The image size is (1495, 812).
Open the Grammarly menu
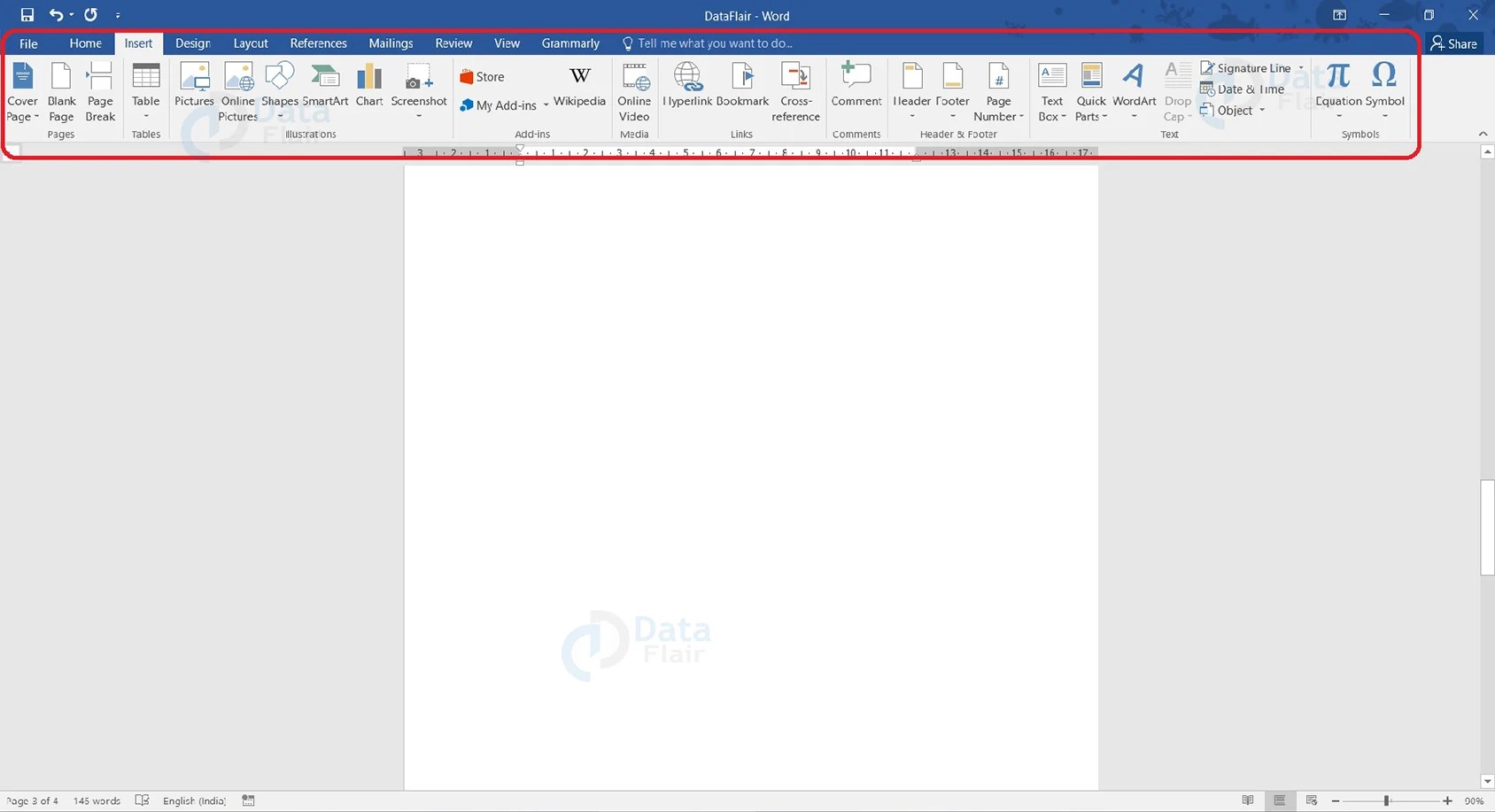[x=569, y=43]
